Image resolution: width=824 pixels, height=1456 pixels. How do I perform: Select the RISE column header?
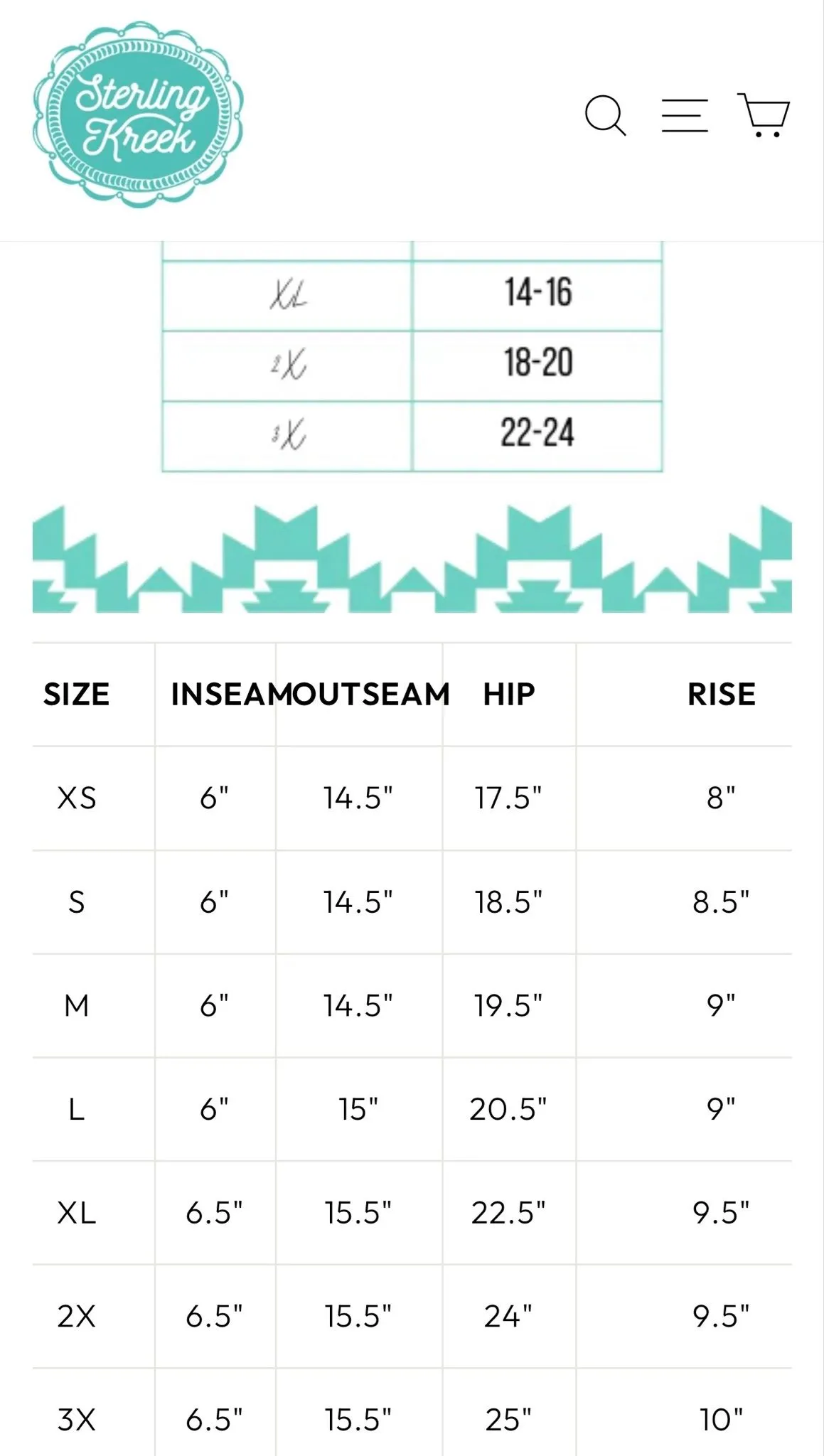coord(721,695)
